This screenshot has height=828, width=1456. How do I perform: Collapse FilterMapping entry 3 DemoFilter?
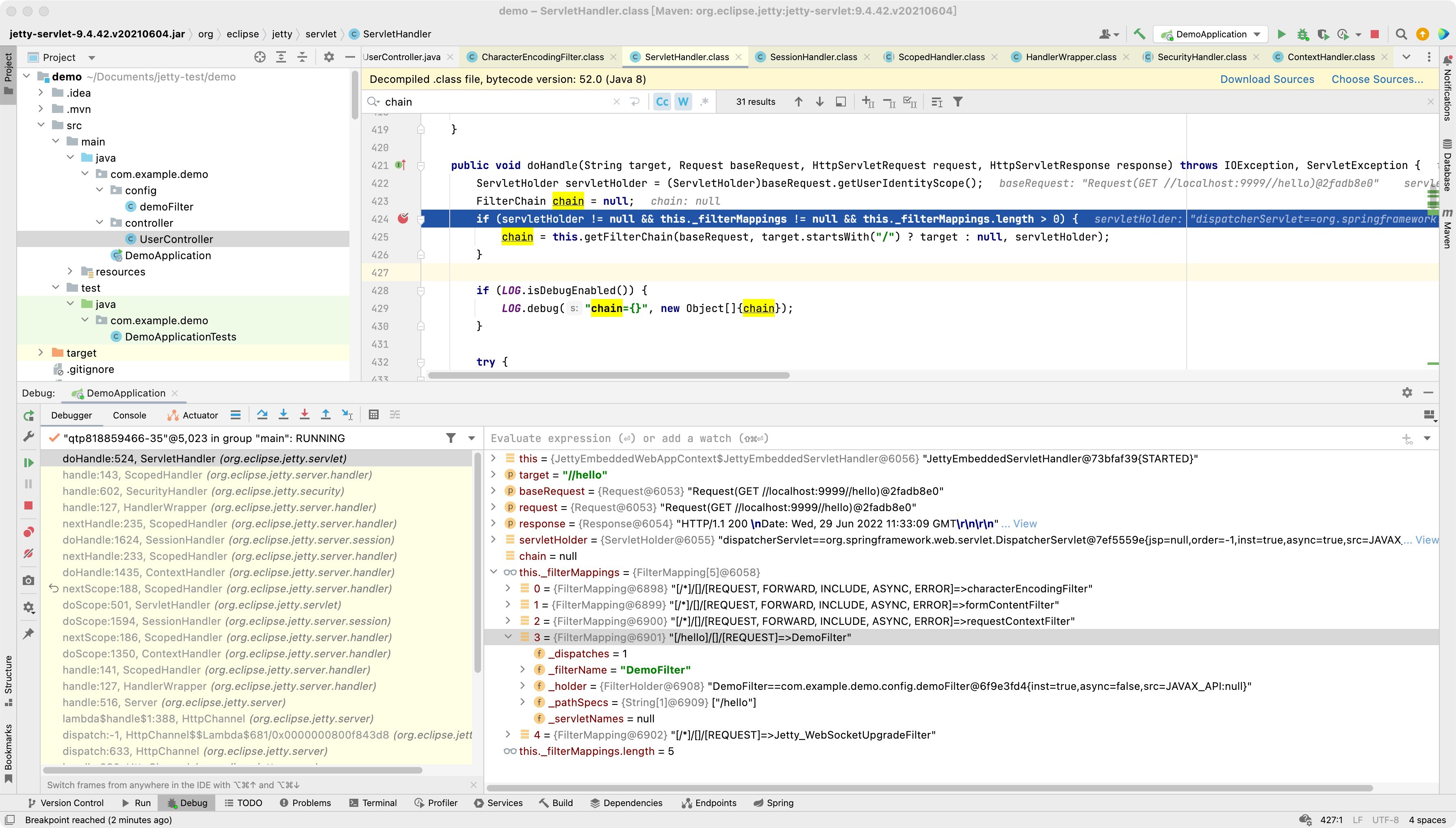coord(508,637)
